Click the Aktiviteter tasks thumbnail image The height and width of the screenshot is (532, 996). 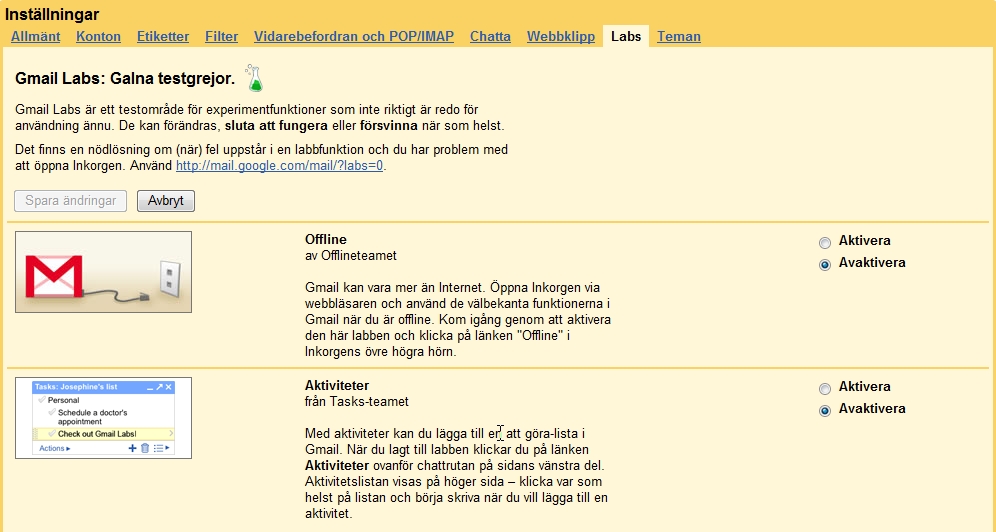coord(104,418)
